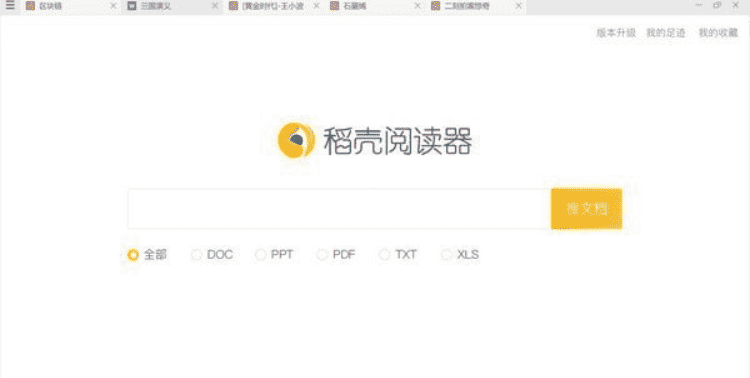Select the PPT file type filter
750x378 pixels.
pyautogui.click(x=260, y=255)
